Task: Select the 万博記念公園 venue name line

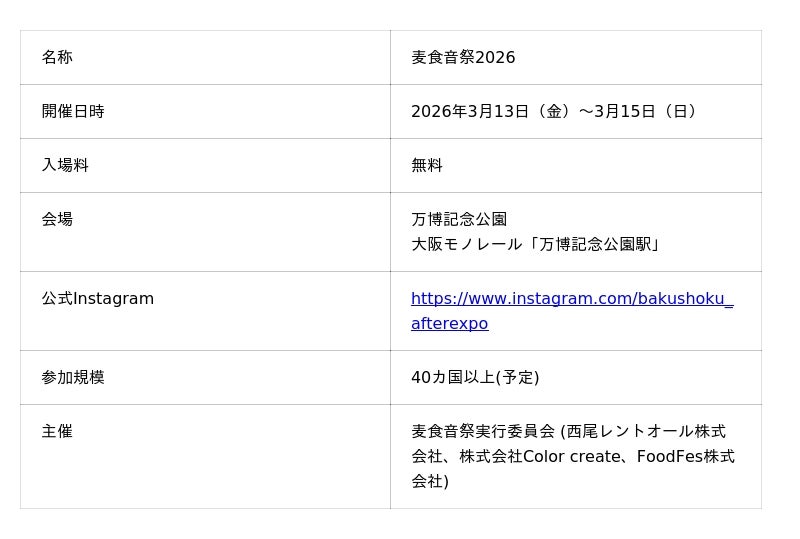Action: pyautogui.click(x=459, y=220)
